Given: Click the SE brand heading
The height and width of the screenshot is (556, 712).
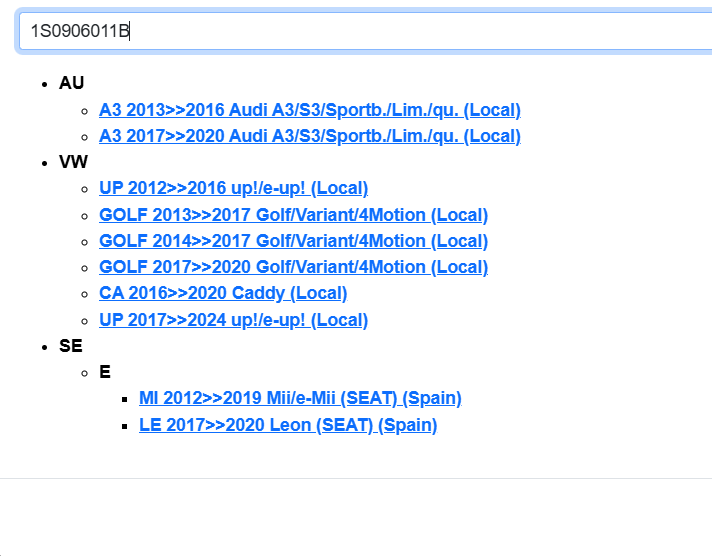Looking at the screenshot, I should [71, 346].
